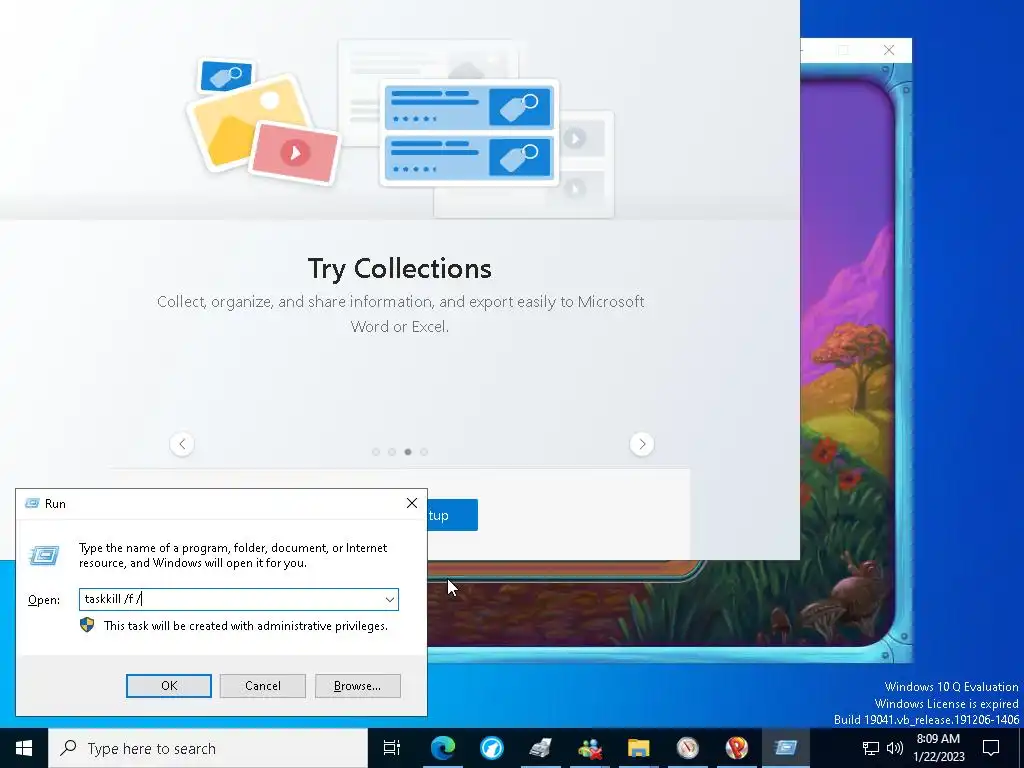Click the blue setup button behind Run
The image size is (1024, 768).
click(x=453, y=515)
